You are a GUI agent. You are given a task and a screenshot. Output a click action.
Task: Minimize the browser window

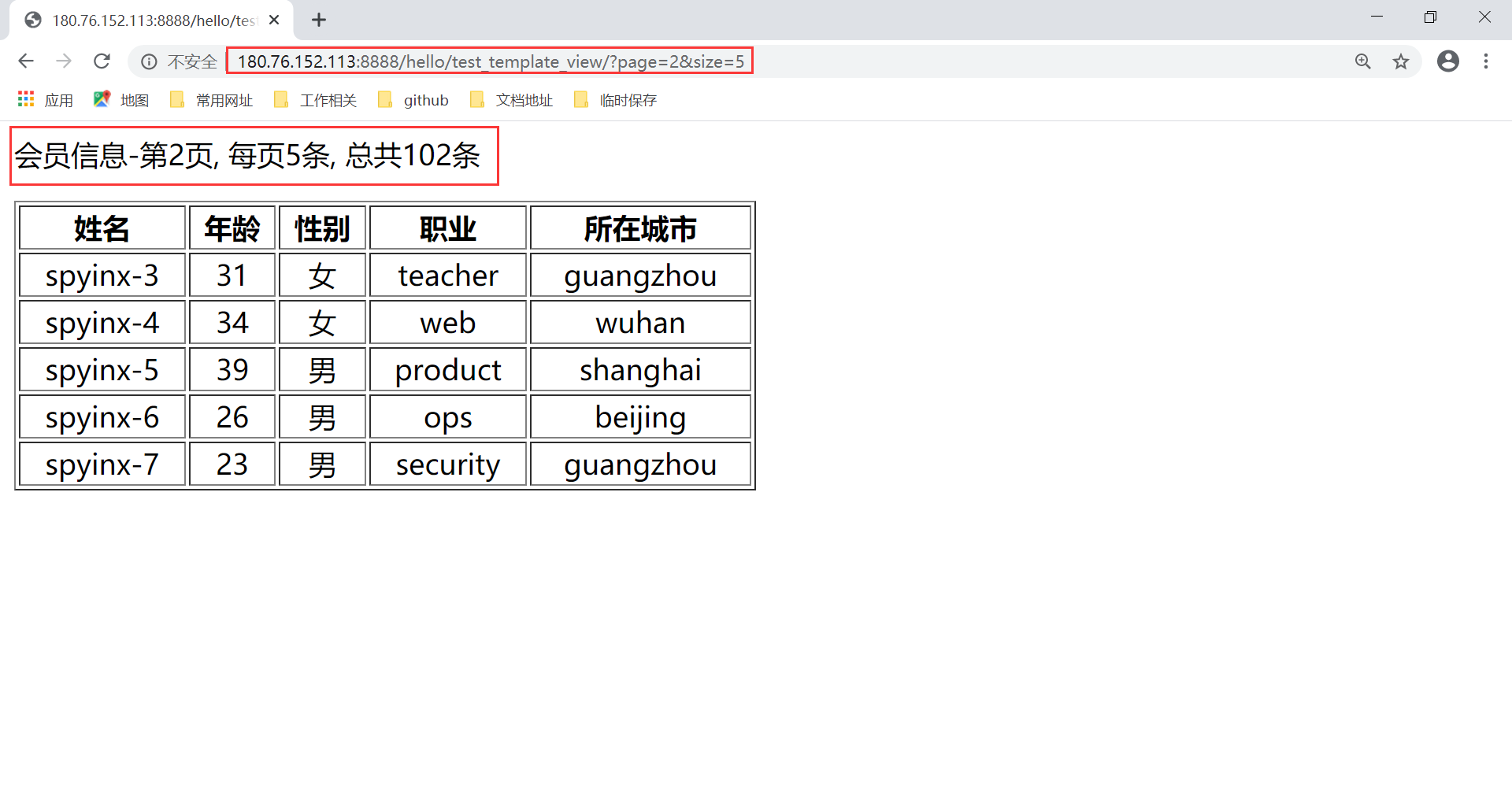pyautogui.click(x=1377, y=17)
